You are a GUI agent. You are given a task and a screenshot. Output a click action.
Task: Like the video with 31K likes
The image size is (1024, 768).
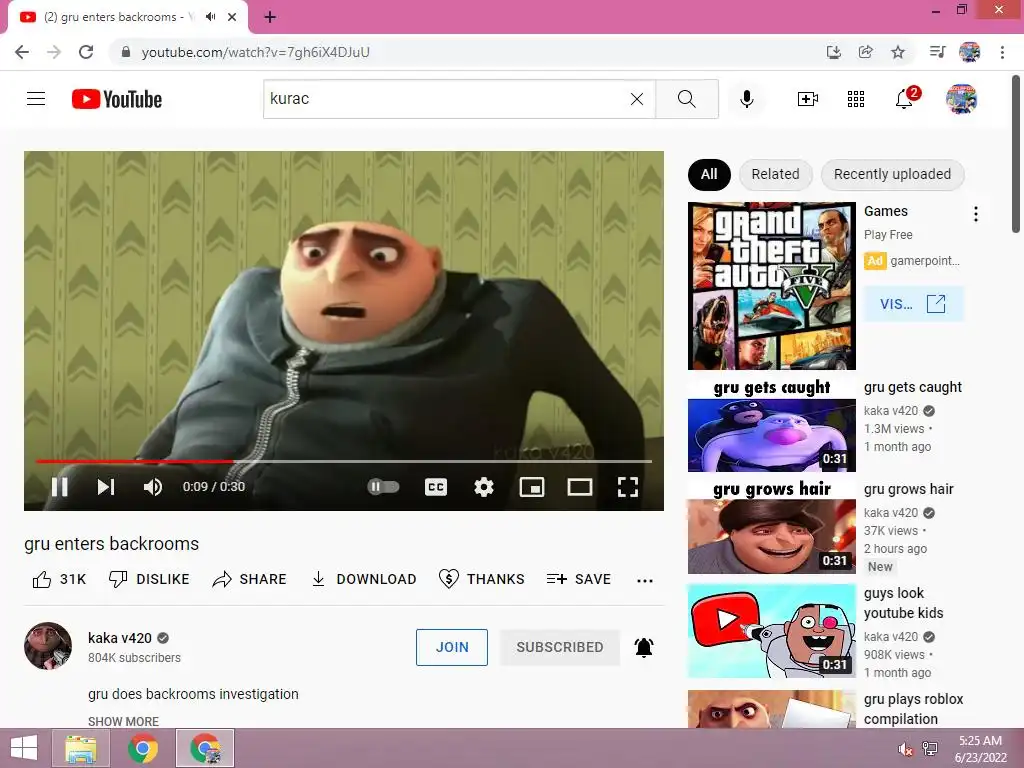pyautogui.click(x=59, y=579)
